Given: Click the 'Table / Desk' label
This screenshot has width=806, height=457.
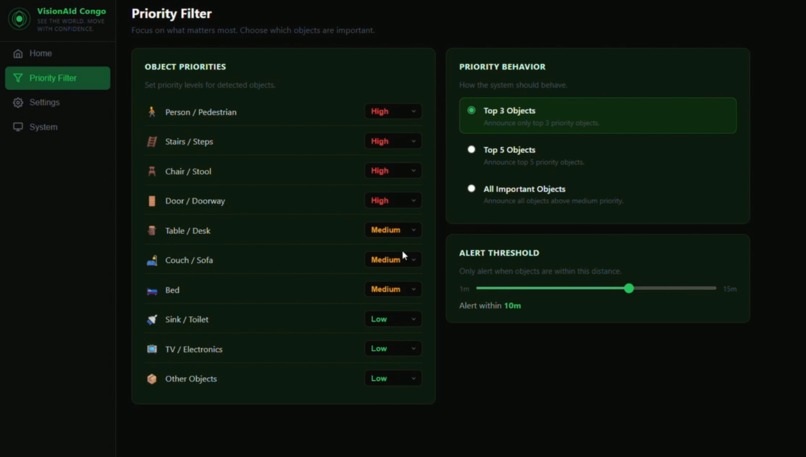Looking at the screenshot, I should click(188, 231).
